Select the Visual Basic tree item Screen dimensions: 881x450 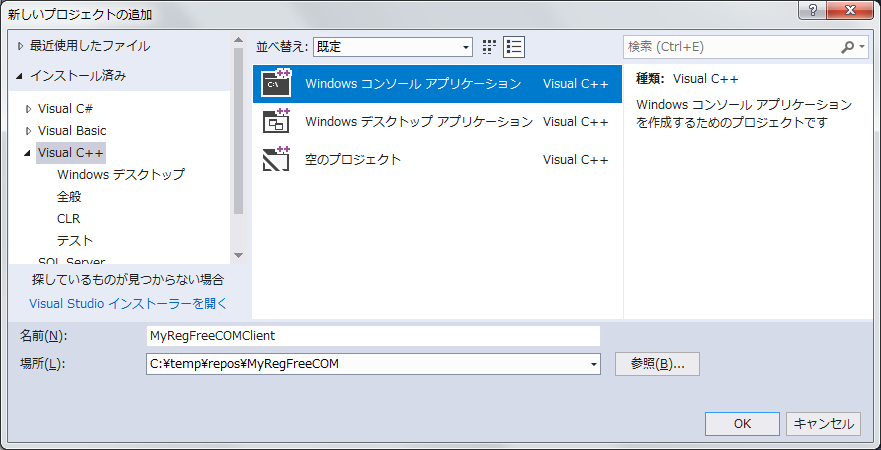point(72,130)
